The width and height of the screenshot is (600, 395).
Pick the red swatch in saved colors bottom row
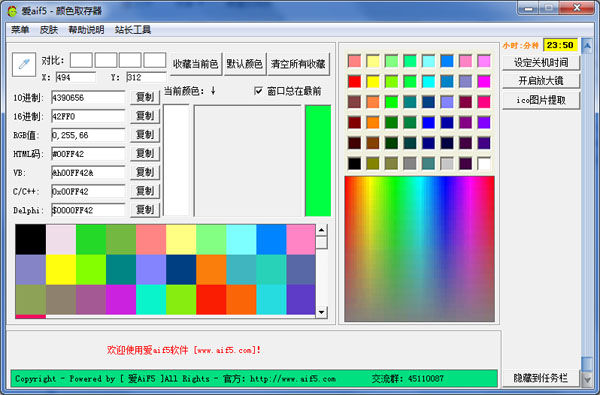click(x=211, y=300)
